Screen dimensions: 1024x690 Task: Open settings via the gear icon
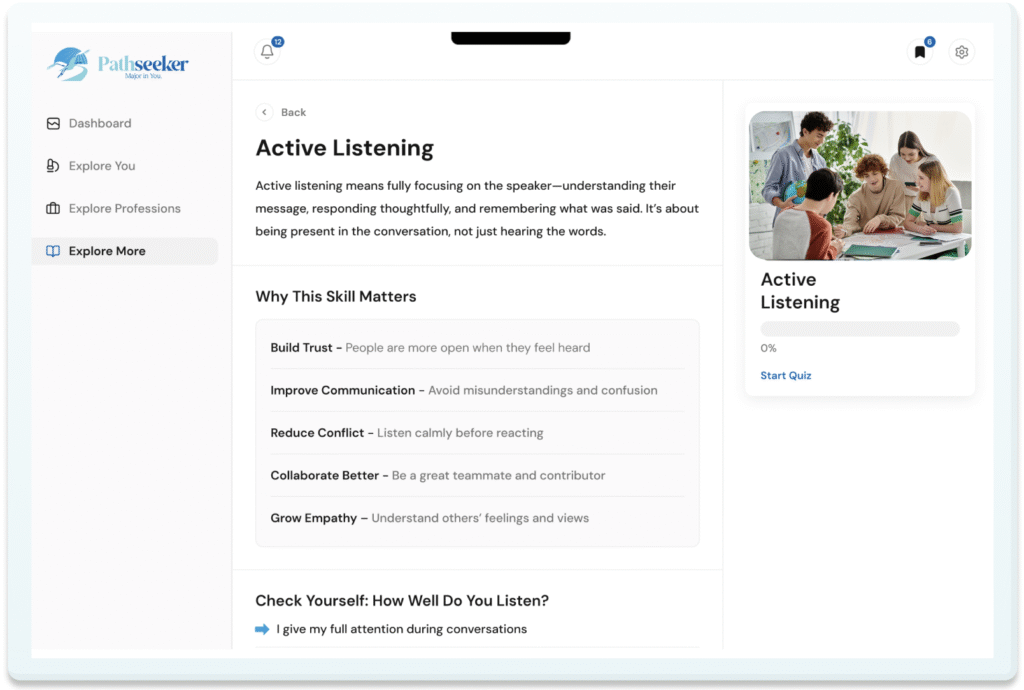[x=961, y=52]
